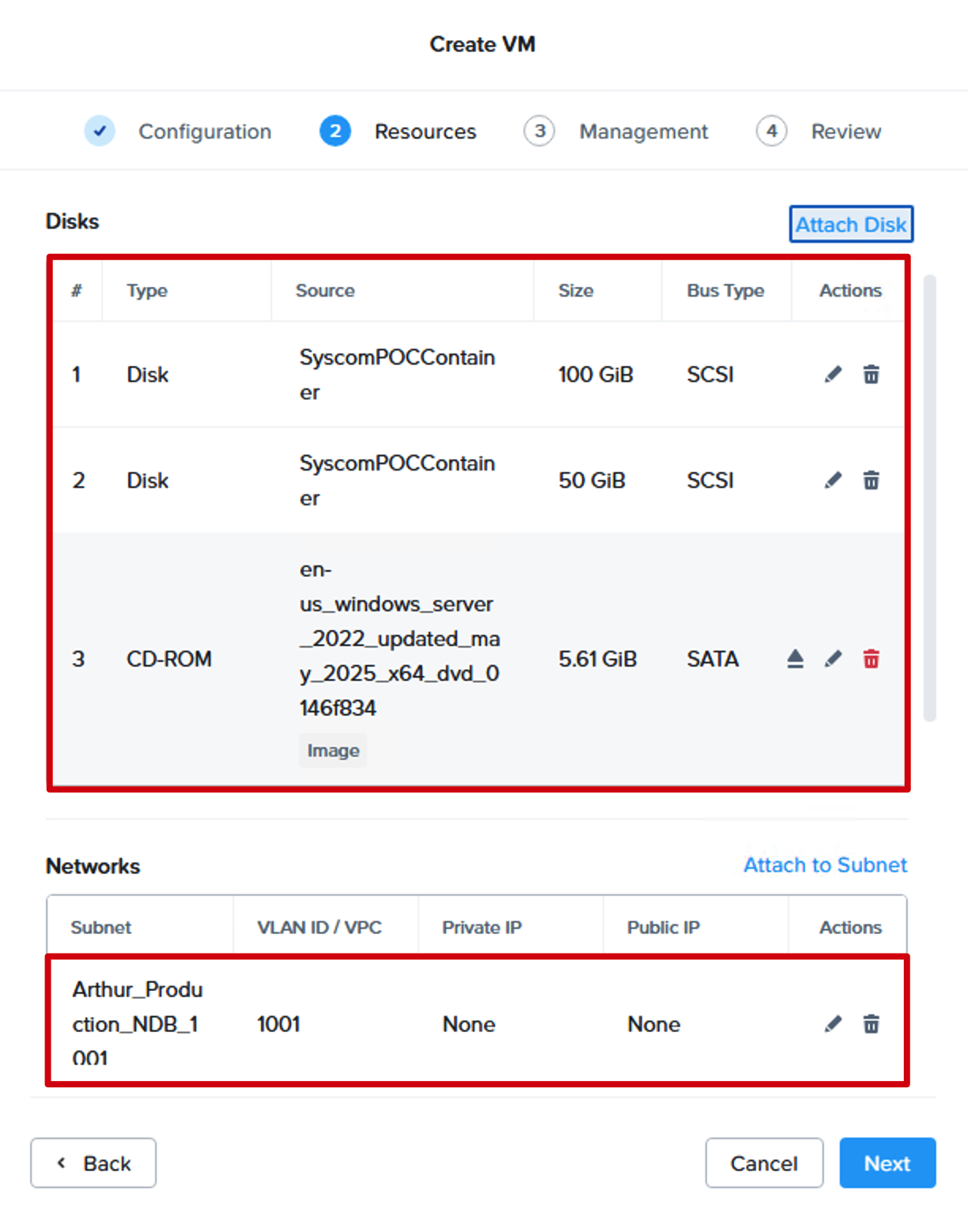This screenshot has height=1232, width=968.
Task: Edit the CD-ROM disk entry
Action: (x=833, y=659)
